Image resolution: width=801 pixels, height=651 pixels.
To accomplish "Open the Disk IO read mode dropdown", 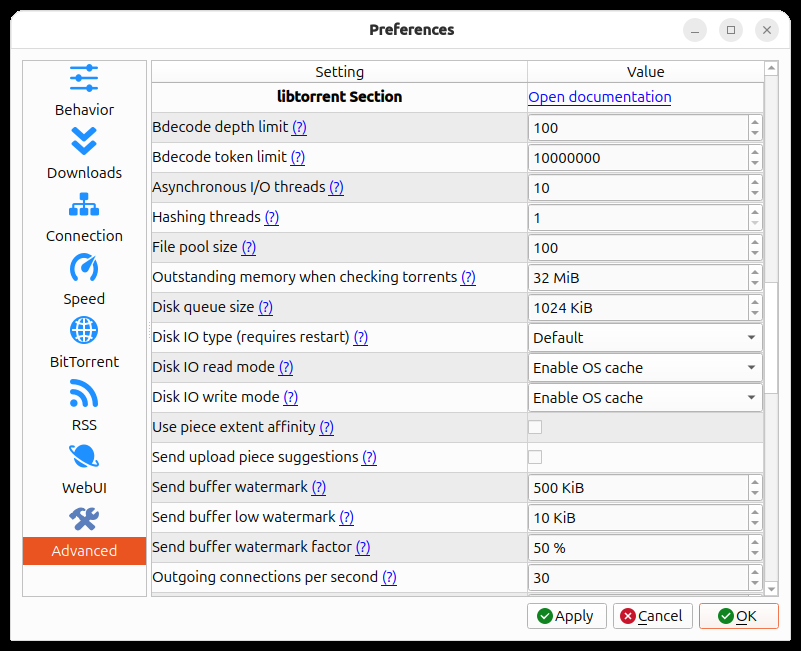I will pyautogui.click(x=645, y=368).
